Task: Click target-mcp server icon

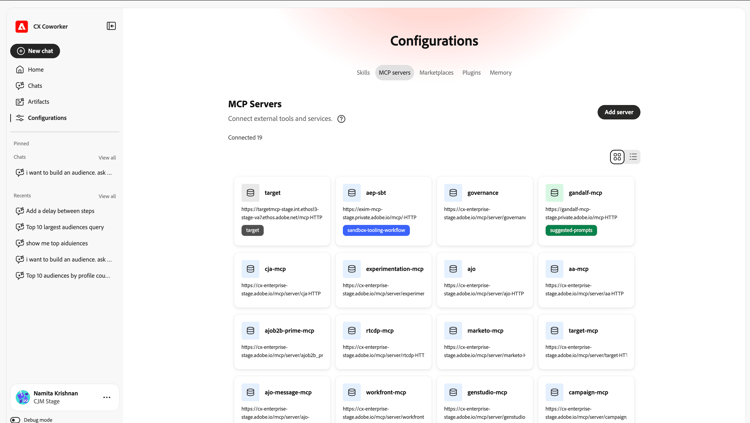Action: (x=554, y=331)
